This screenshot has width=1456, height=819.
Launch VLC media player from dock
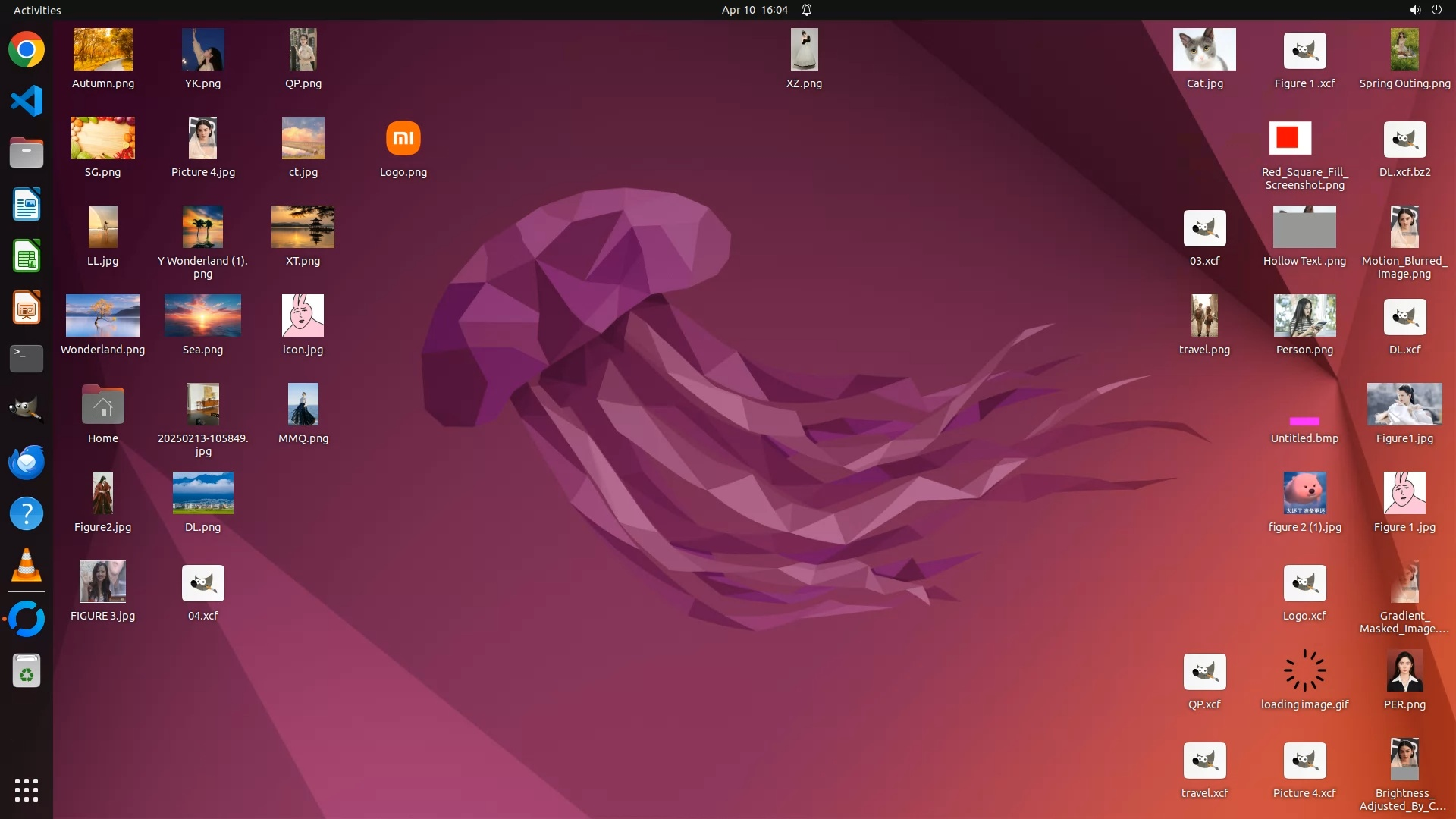pyautogui.click(x=27, y=565)
